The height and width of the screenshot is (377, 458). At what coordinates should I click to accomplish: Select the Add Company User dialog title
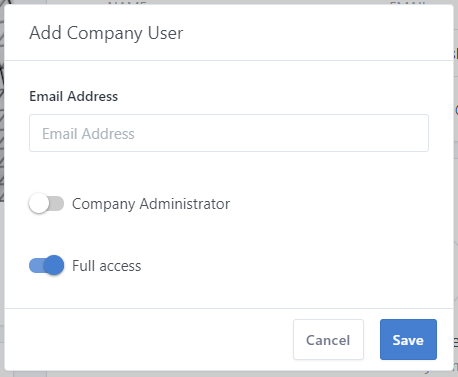tap(106, 33)
